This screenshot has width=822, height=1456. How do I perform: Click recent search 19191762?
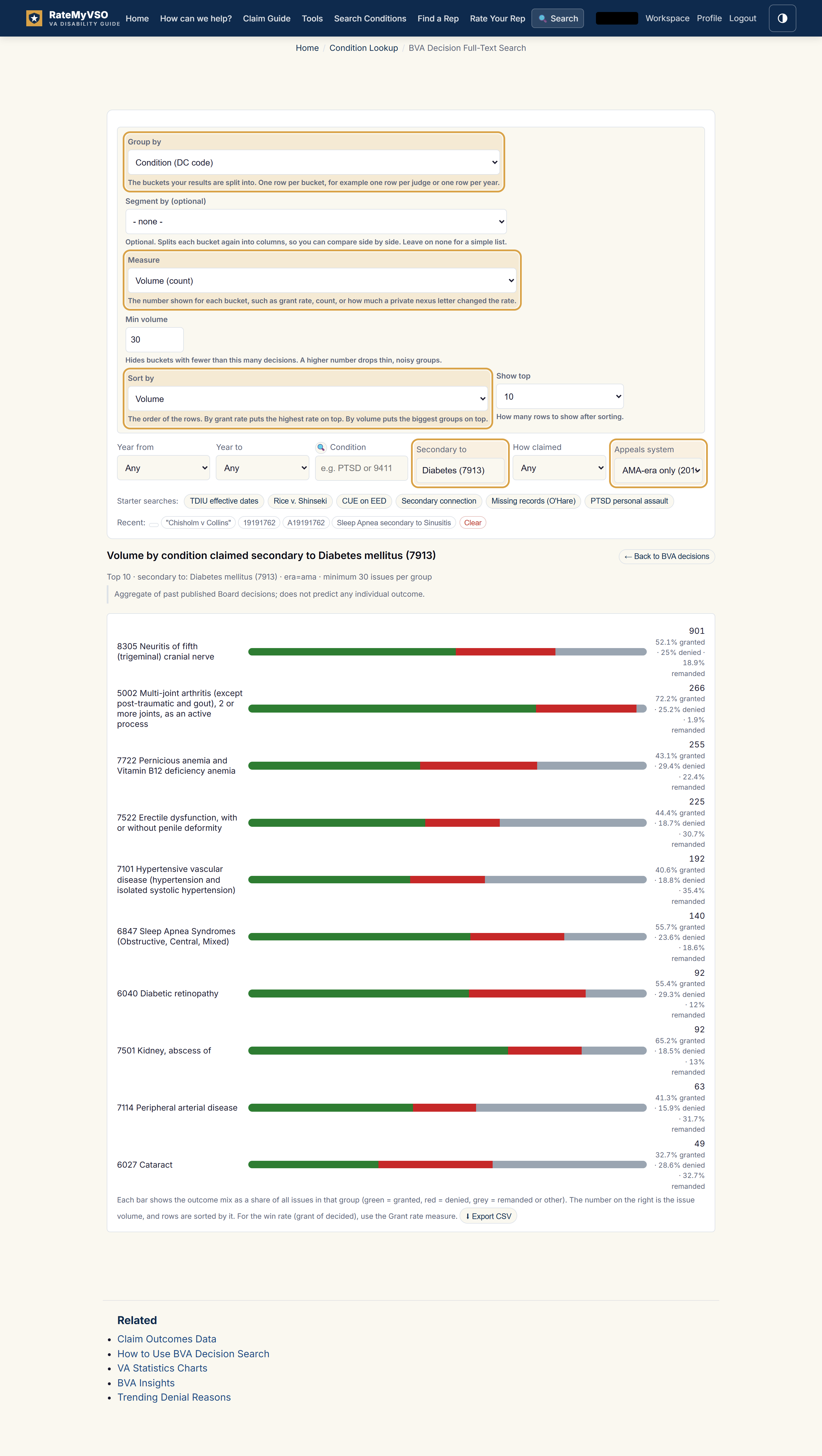[x=259, y=523]
